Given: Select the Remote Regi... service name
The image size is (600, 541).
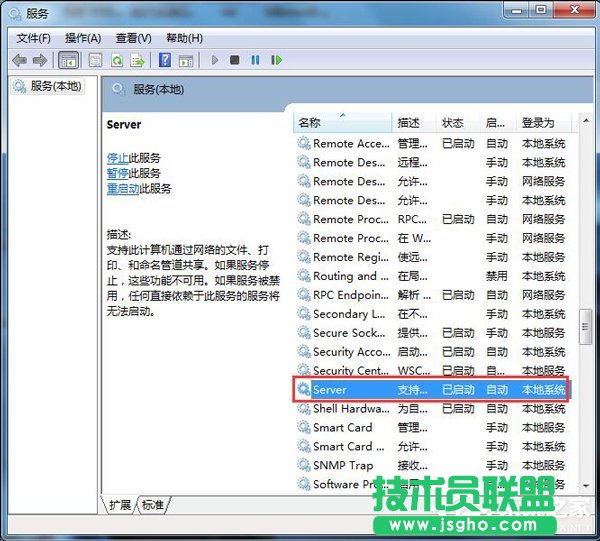Looking at the screenshot, I should [x=351, y=257].
